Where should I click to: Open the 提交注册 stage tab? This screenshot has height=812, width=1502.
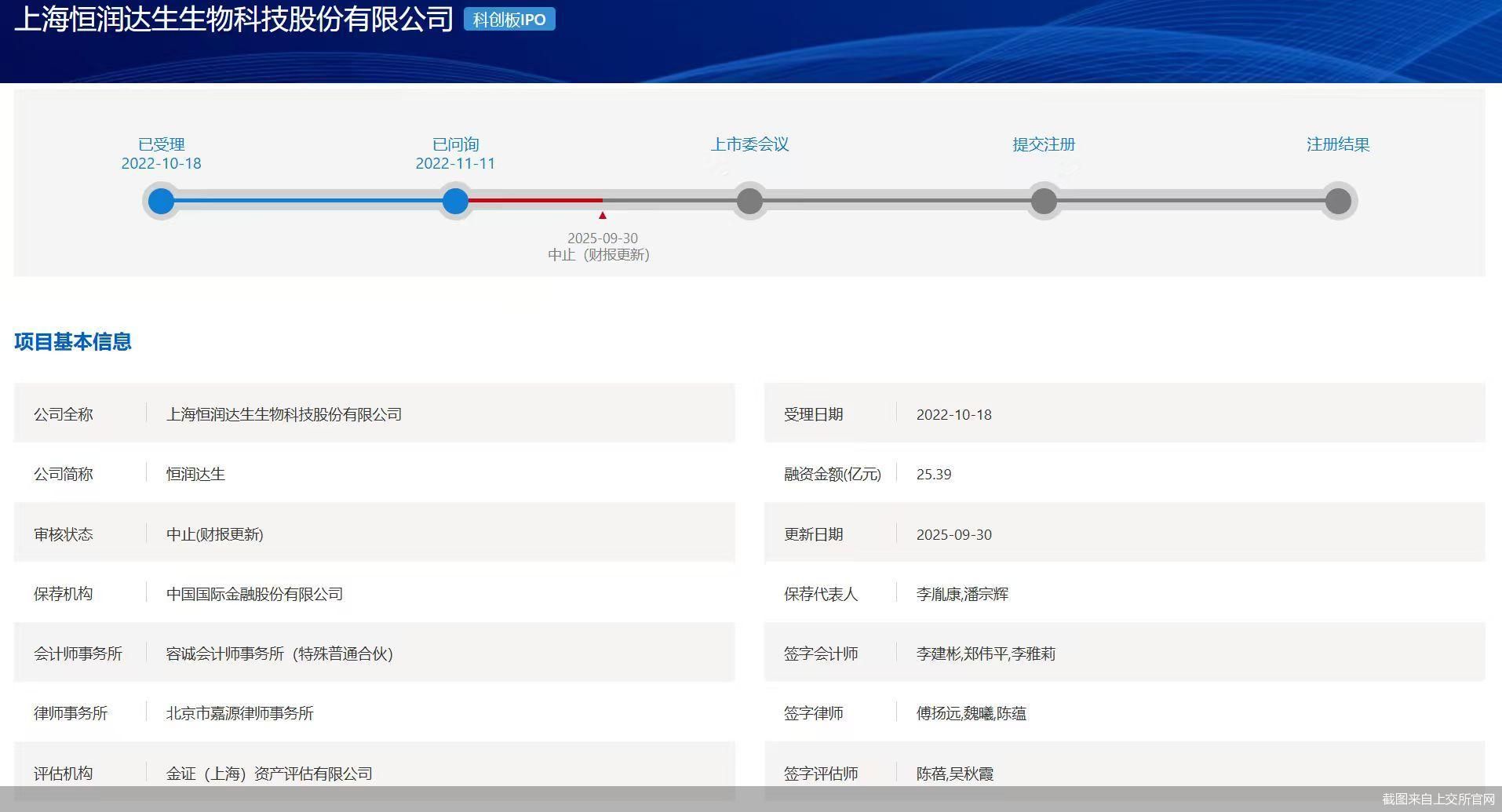pos(1044,144)
